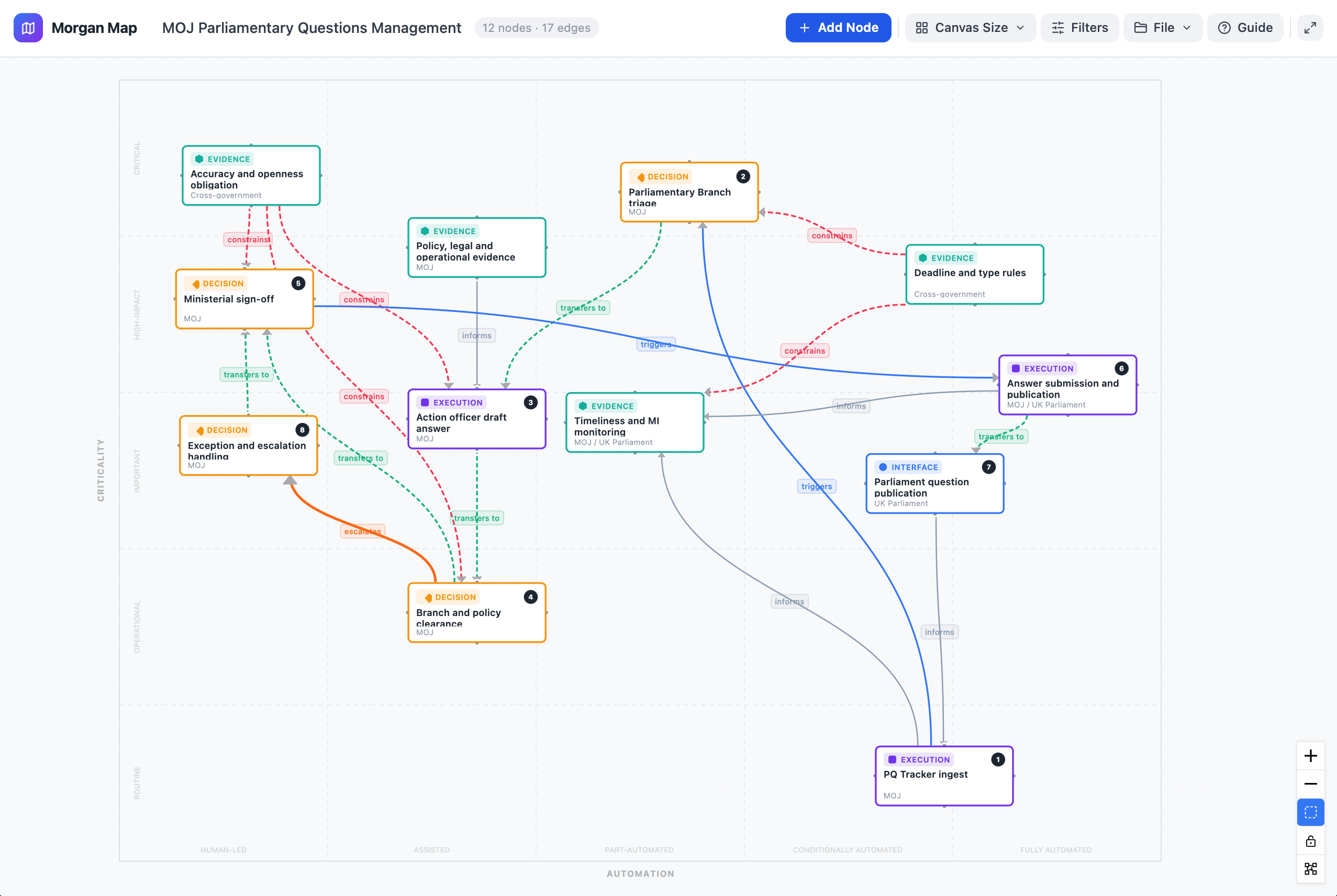Click step badge 1 on PQ Tracker ingest

[998, 759]
